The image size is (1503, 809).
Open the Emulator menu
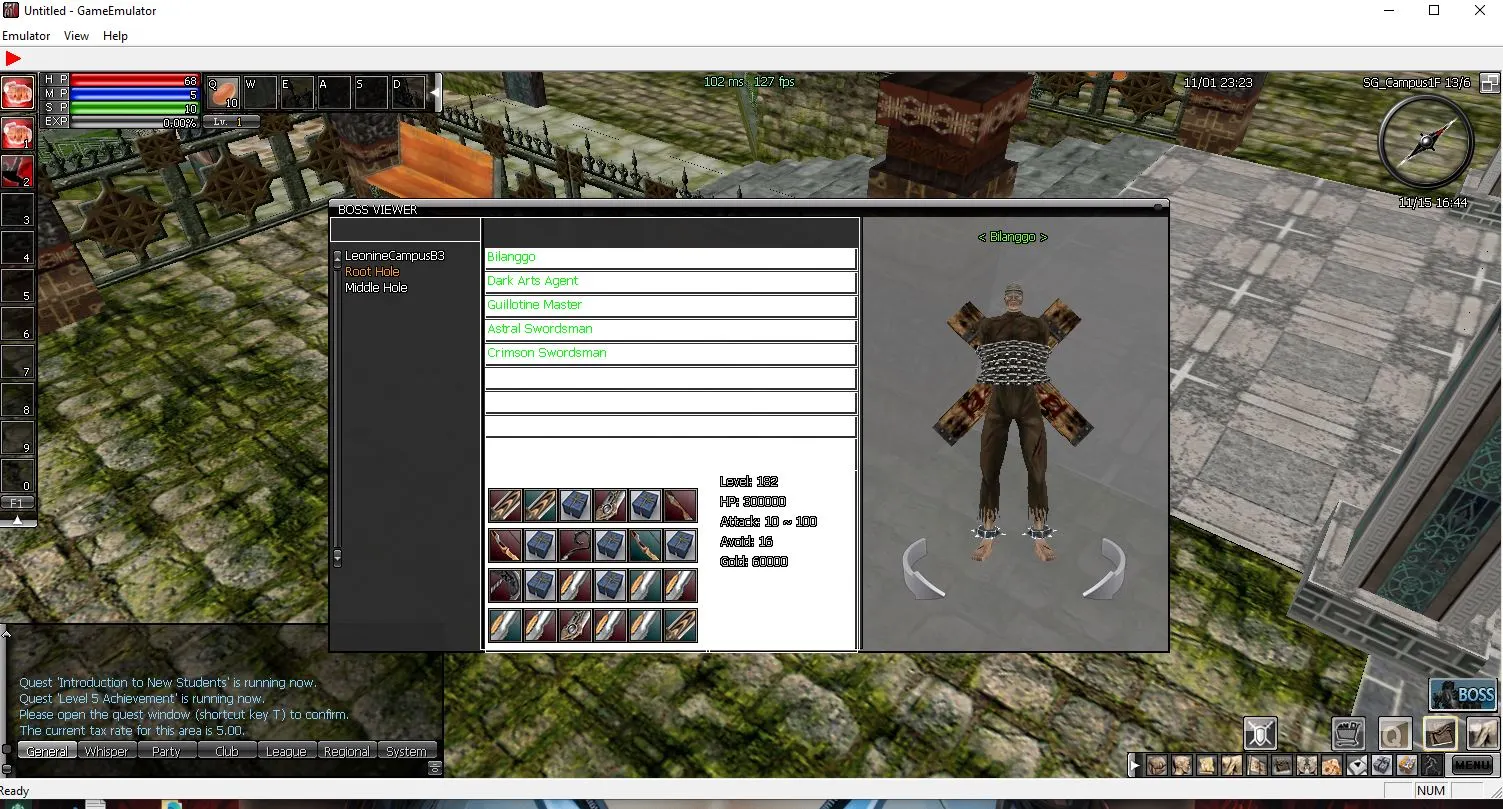click(26, 35)
